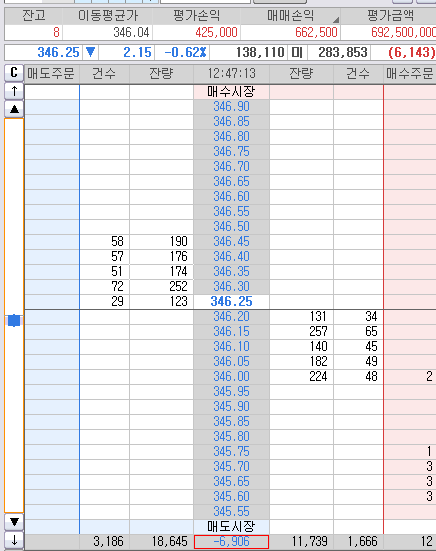Image resolution: width=436 pixels, height=551 pixels.
Task: Click the 매수주문 column header
Action: [x=410, y=73]
